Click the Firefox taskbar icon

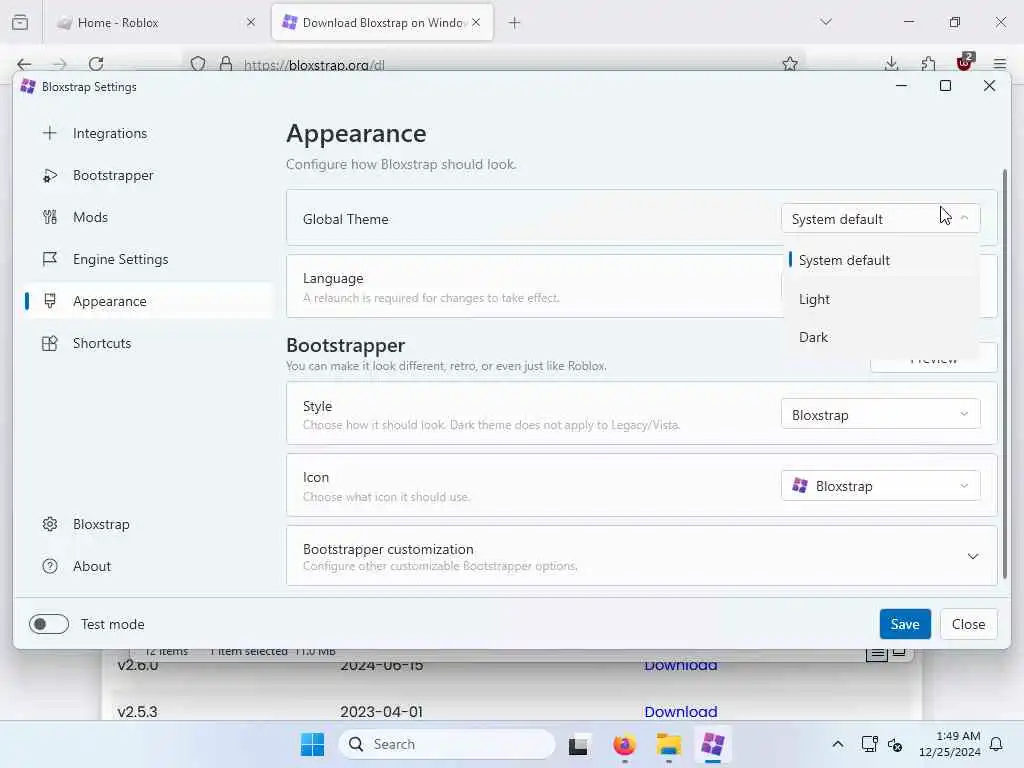624,744
